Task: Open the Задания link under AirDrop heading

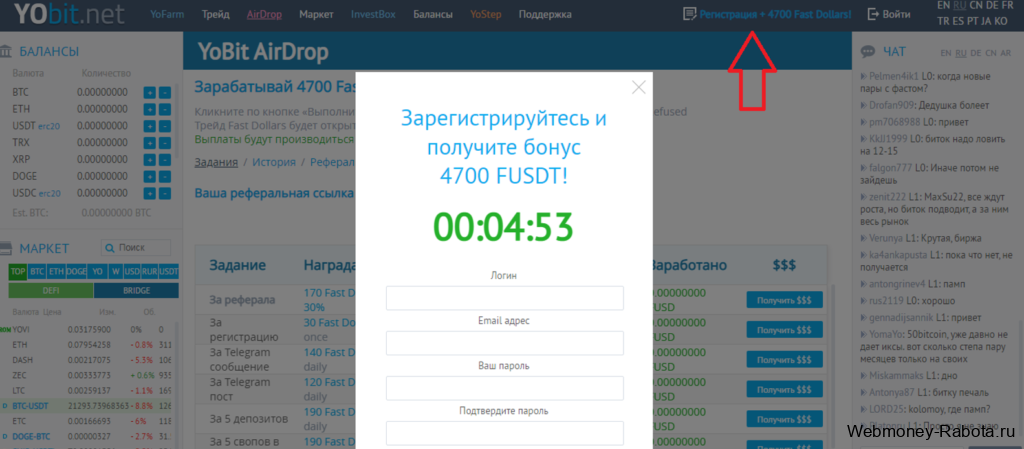Action: (216, 163)
